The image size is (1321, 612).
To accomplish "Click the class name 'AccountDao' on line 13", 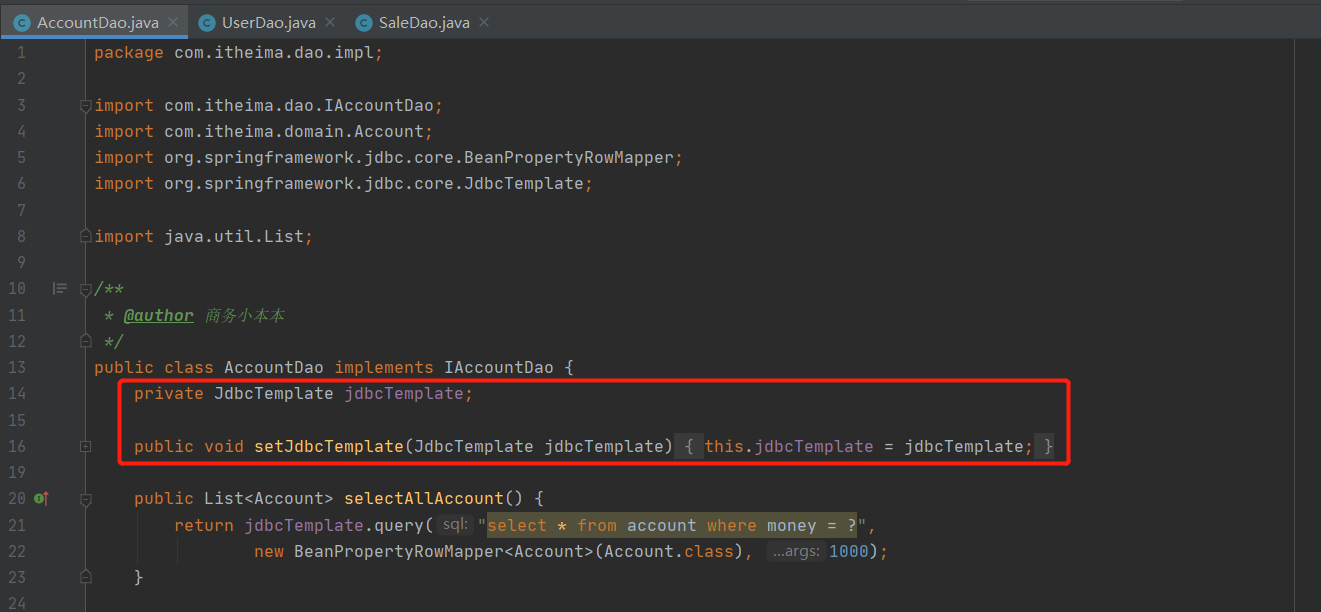I will click(x=274, y=368).
